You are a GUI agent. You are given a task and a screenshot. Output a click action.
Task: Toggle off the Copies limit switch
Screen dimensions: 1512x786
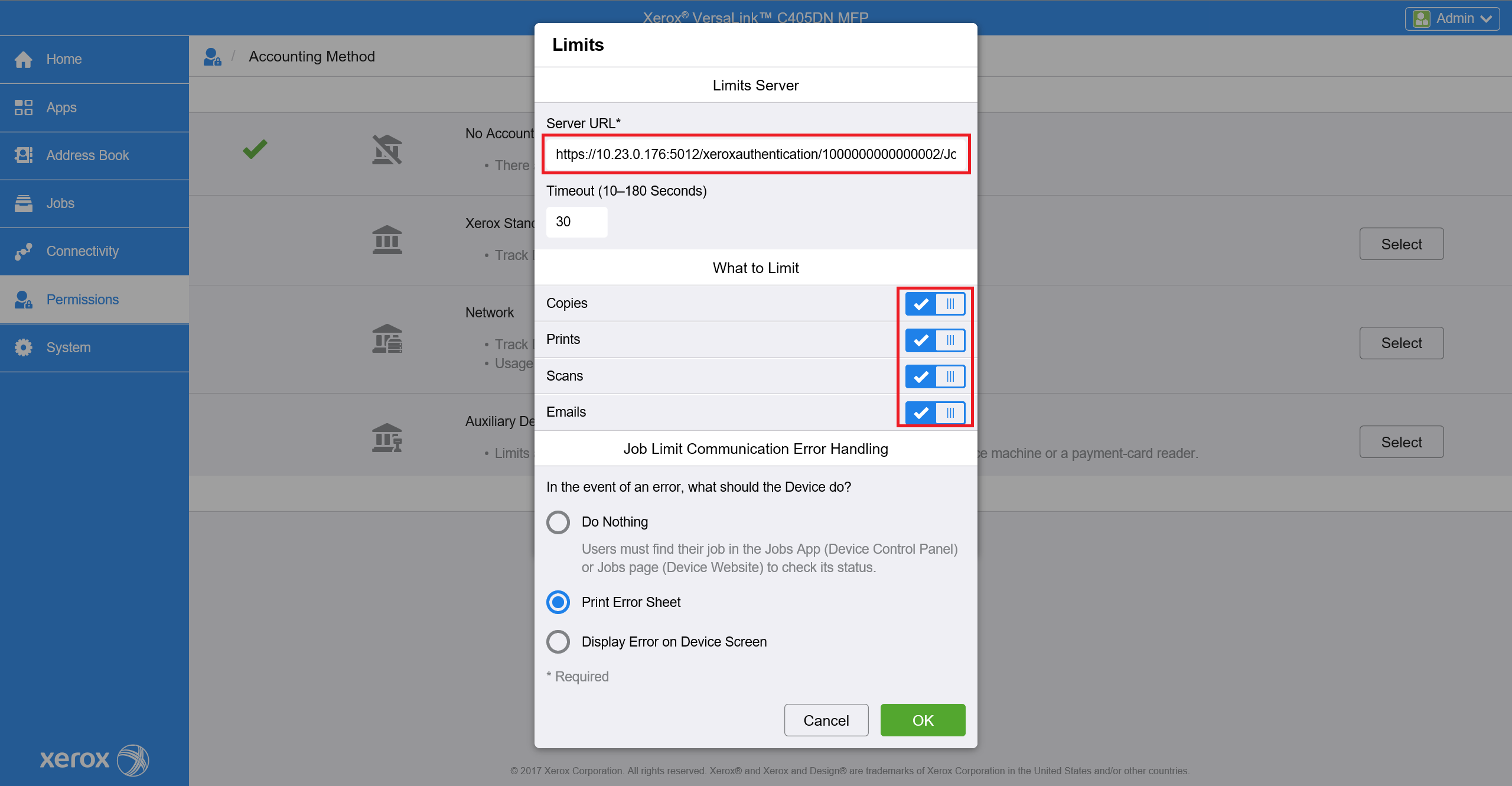(934, 304)
